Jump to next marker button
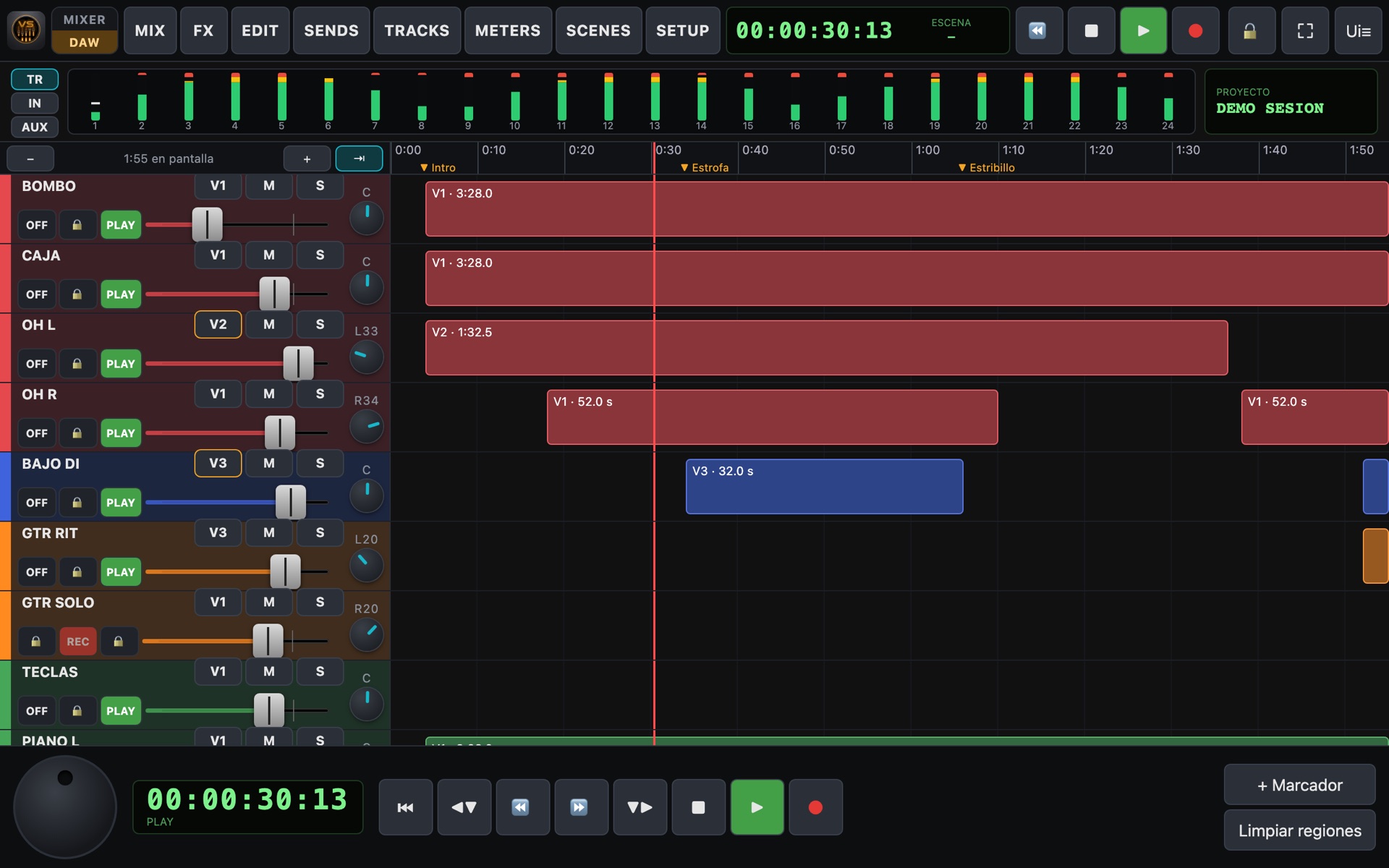1389x868 pixels. [x=640, y=807]
